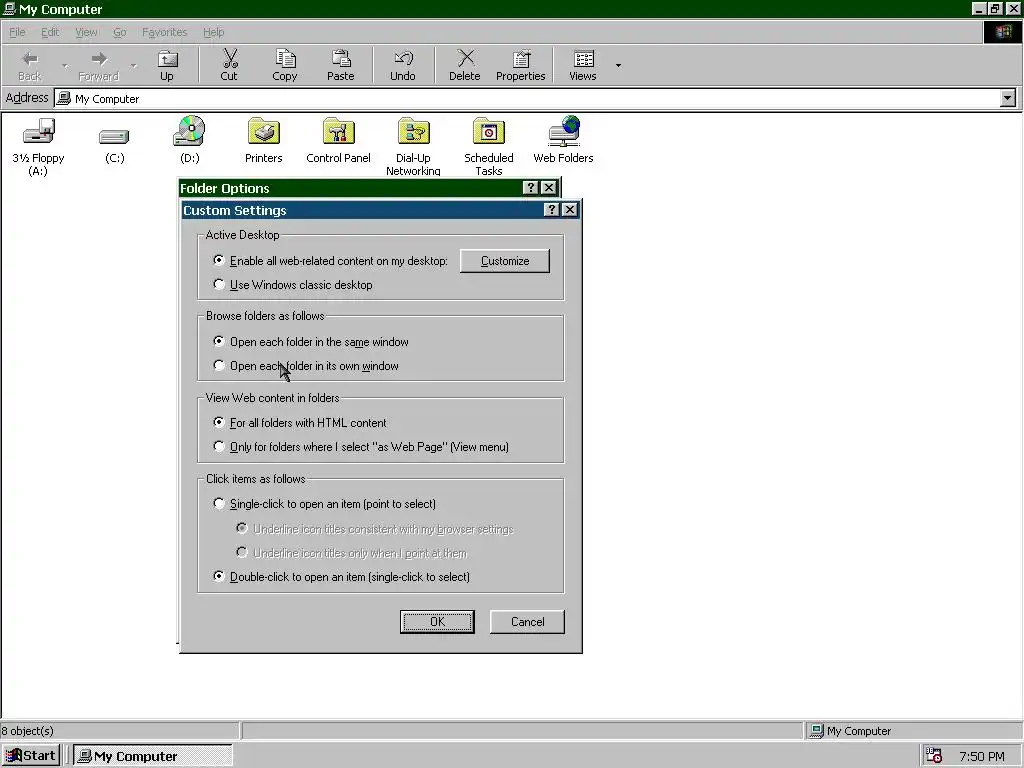
Task: Click the Paste toolbar icon
Action: point(340,65)
